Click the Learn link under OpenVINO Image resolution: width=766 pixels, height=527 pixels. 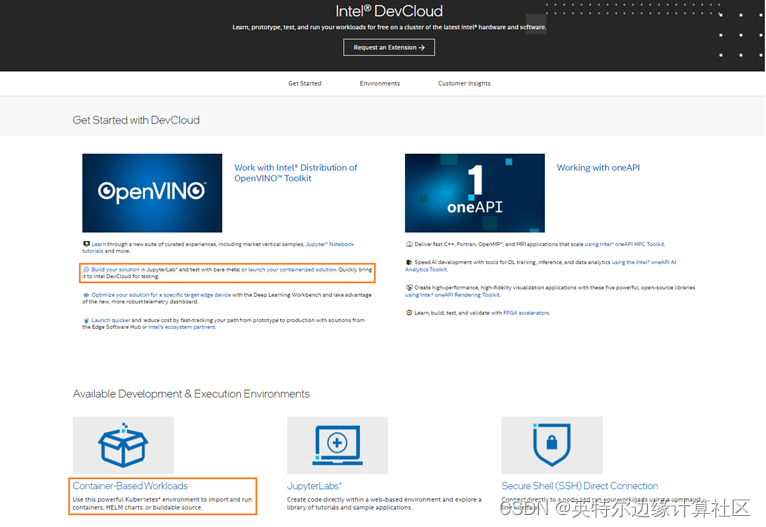pos(98,244)
